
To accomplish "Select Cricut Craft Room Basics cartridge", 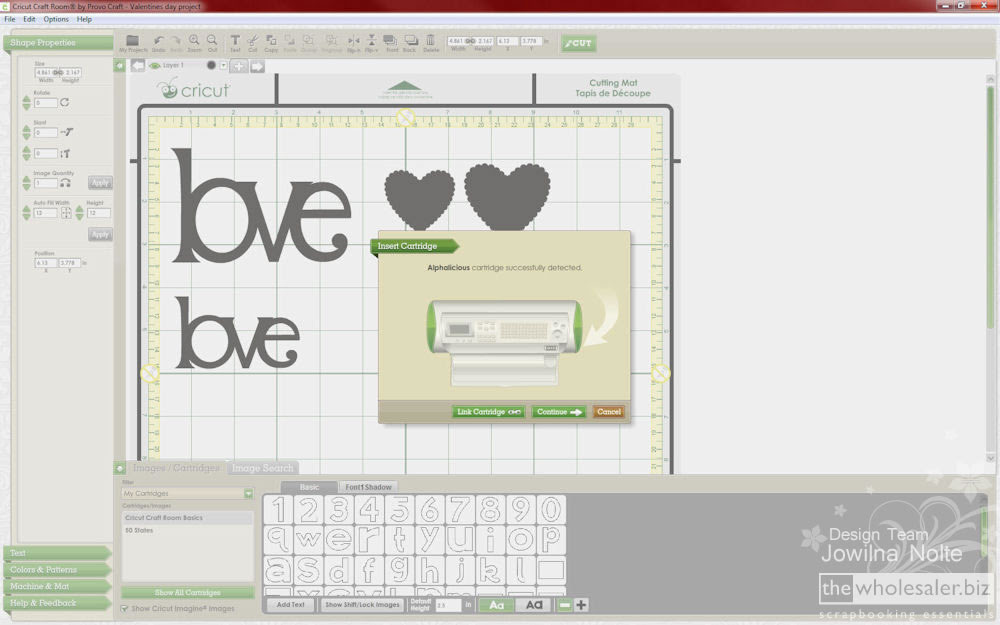I will click(x=188, y=518).
